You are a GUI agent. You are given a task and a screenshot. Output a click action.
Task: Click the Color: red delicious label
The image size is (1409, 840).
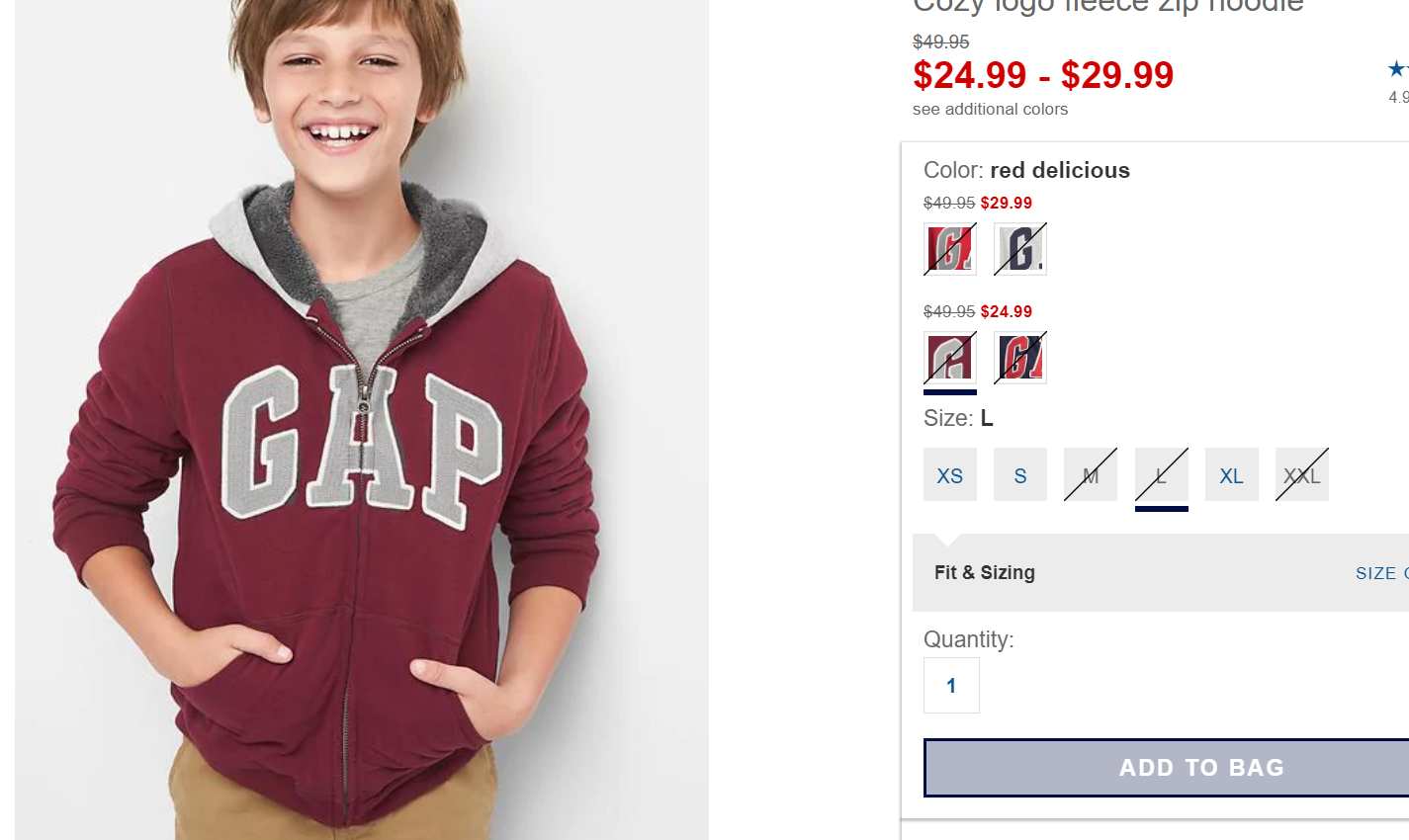tap(1026, 170)
